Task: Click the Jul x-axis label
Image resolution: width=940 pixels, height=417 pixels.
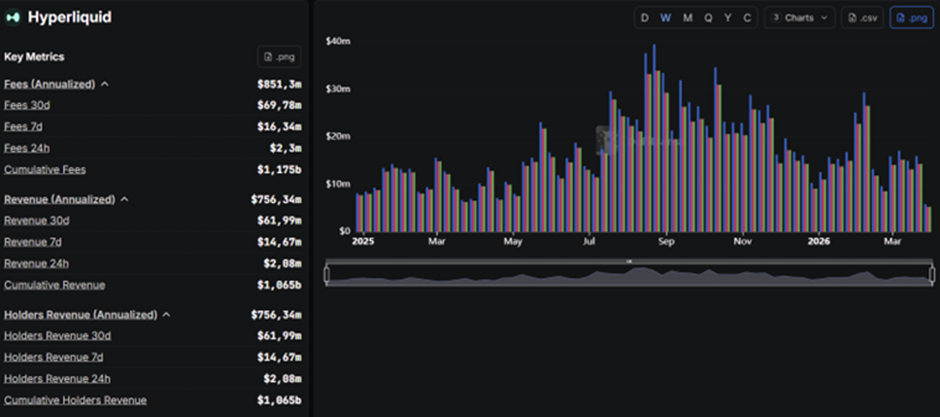Action: tap(589, 241)
